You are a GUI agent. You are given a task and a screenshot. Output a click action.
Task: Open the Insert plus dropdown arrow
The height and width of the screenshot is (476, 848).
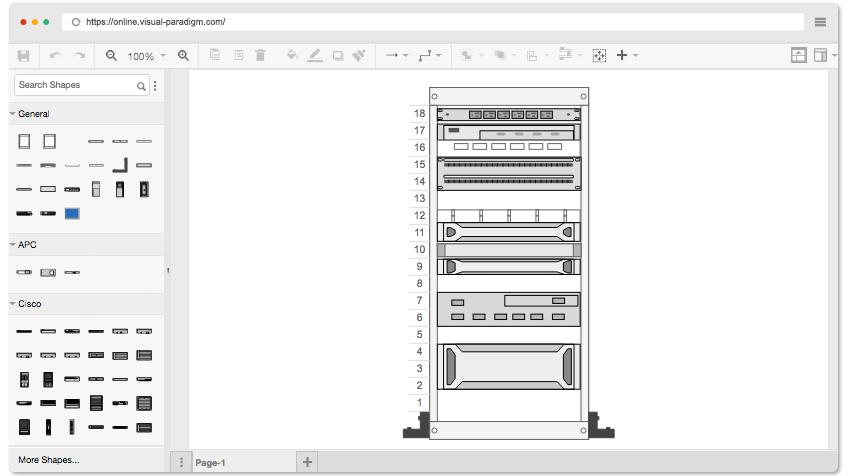click(635, 55)
